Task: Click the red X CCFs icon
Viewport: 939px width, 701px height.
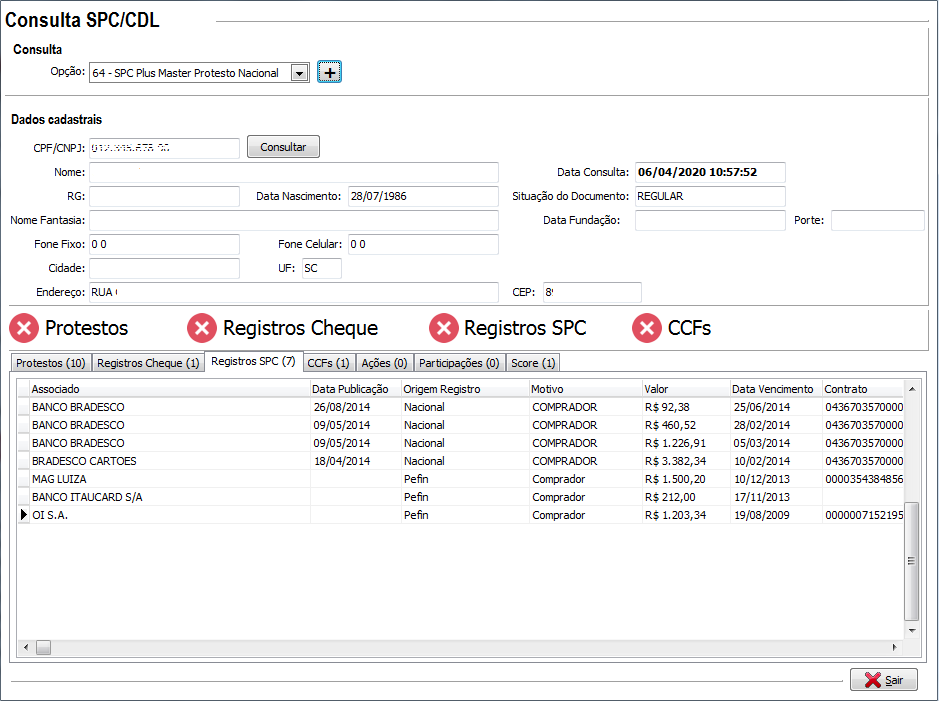Action: 648,328
